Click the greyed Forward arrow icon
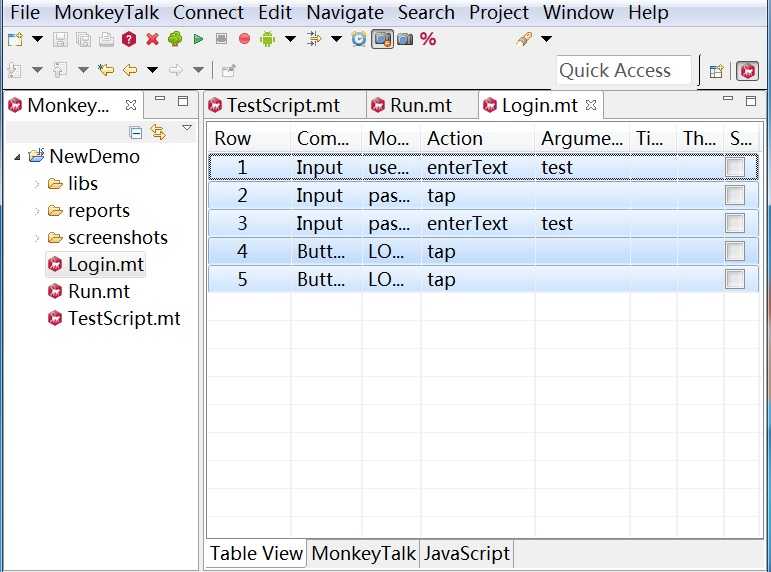 (176, 70)
